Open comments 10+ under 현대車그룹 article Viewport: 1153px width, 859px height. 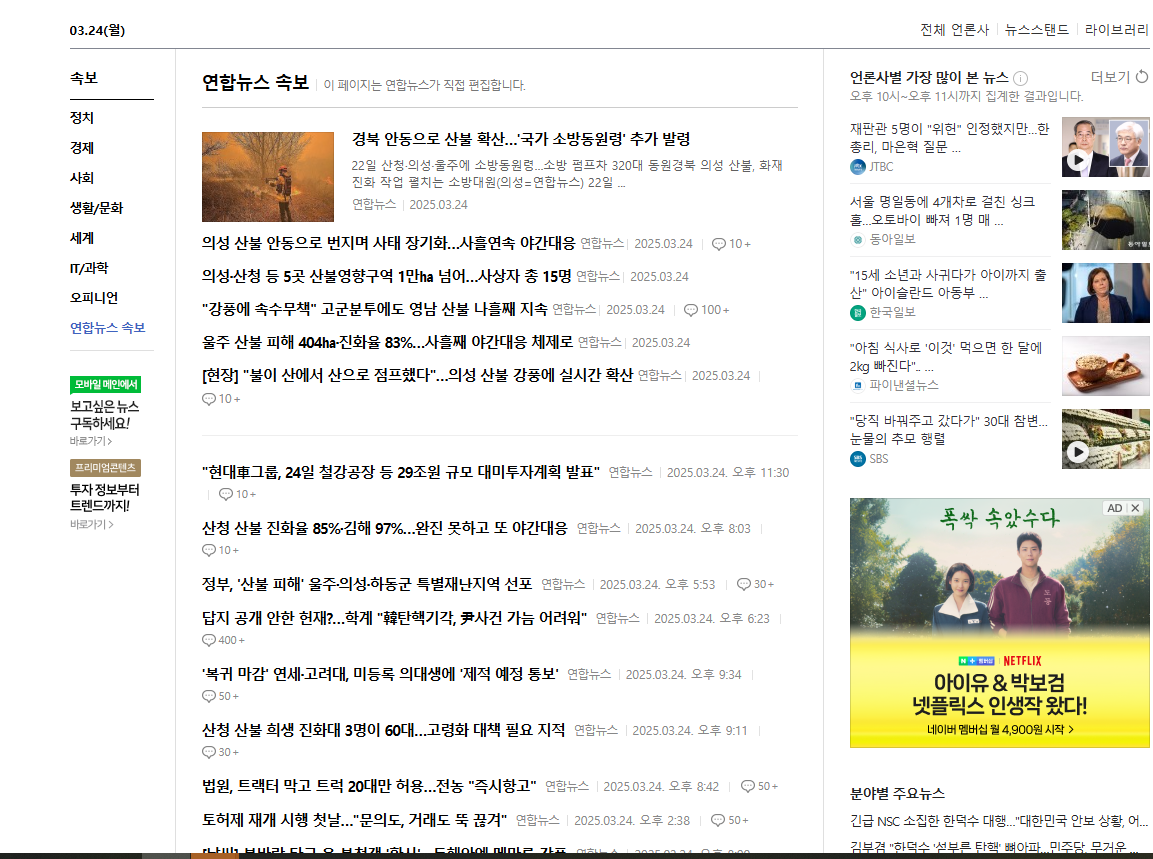238,494
